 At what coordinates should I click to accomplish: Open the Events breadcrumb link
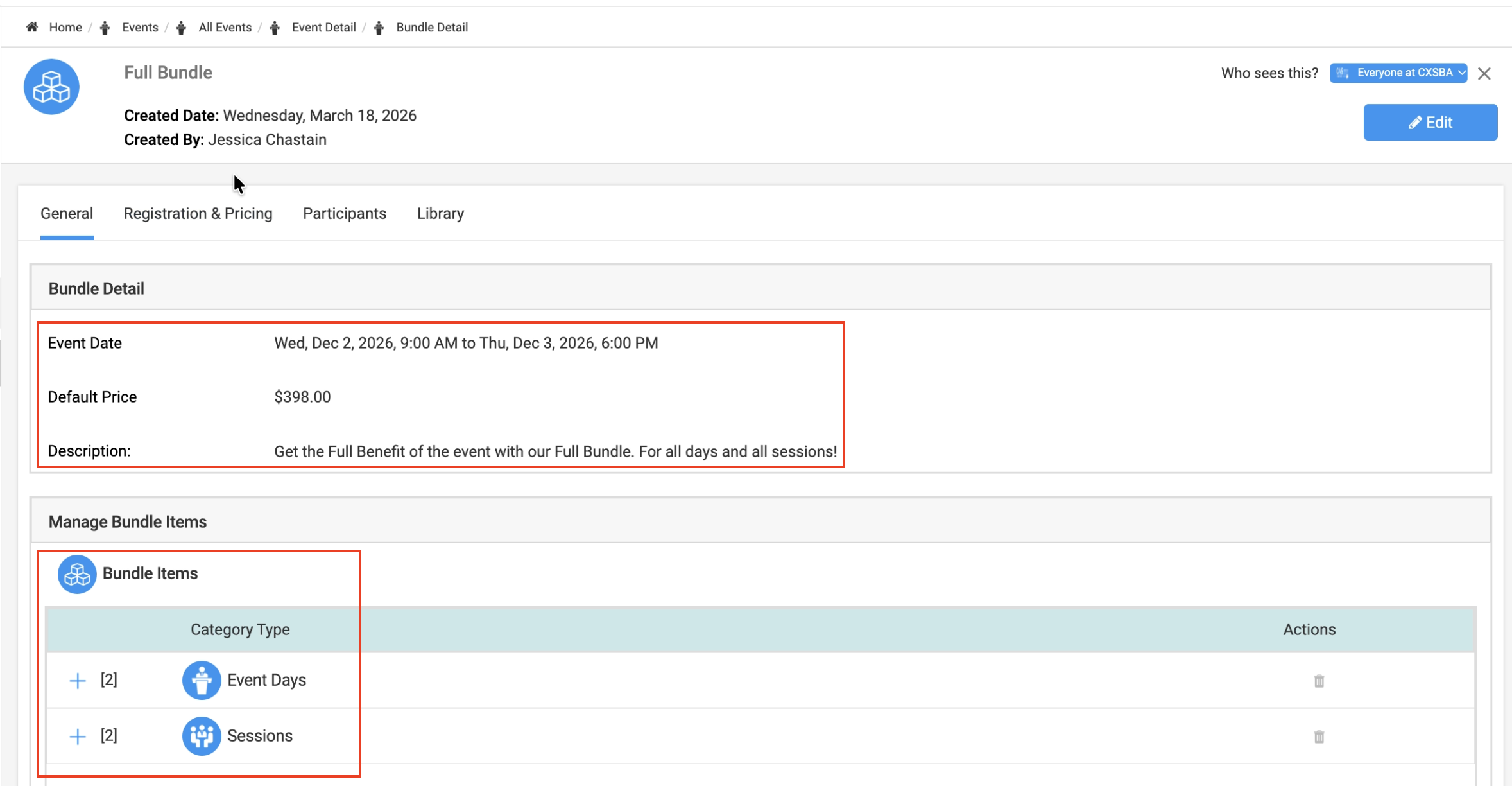[x=140, y=28]
